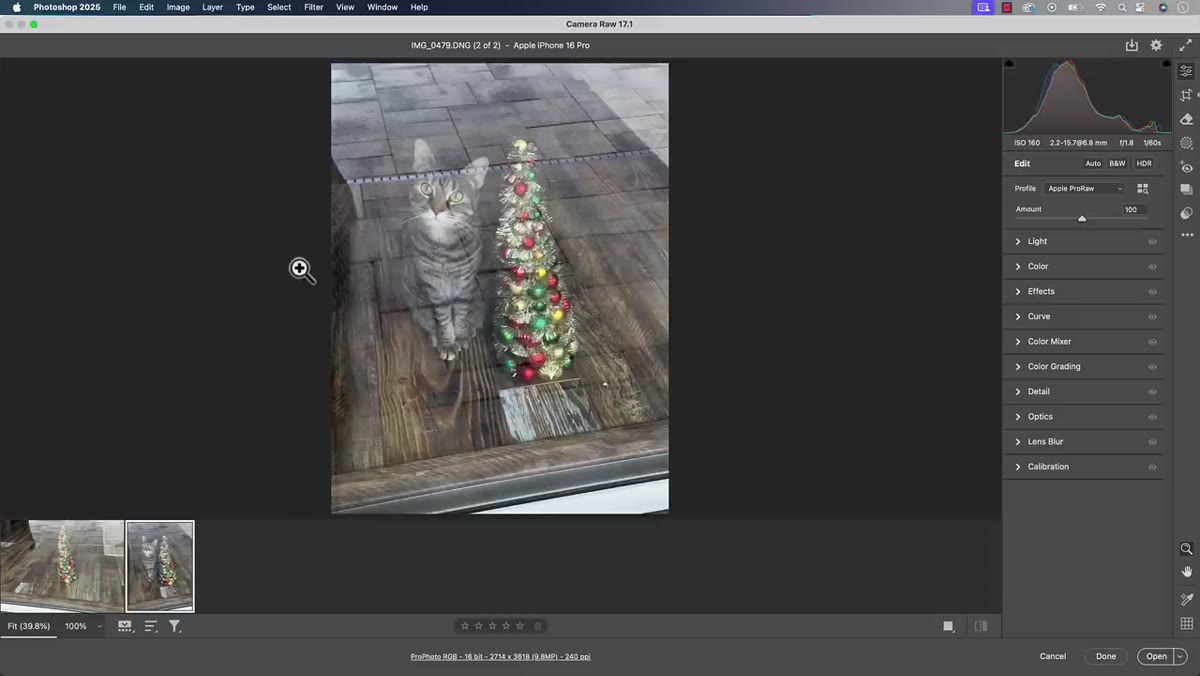The height and width of the screenshot is (676, 1200).
Task: Open workflow options link ProPhoto RGB
Action: click(500, 656)
